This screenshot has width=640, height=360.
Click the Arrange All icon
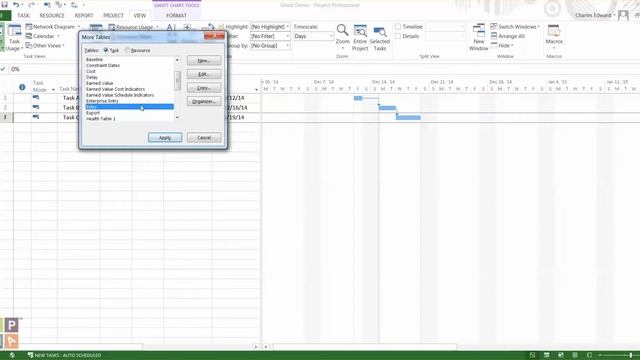(x=494, y=36)
